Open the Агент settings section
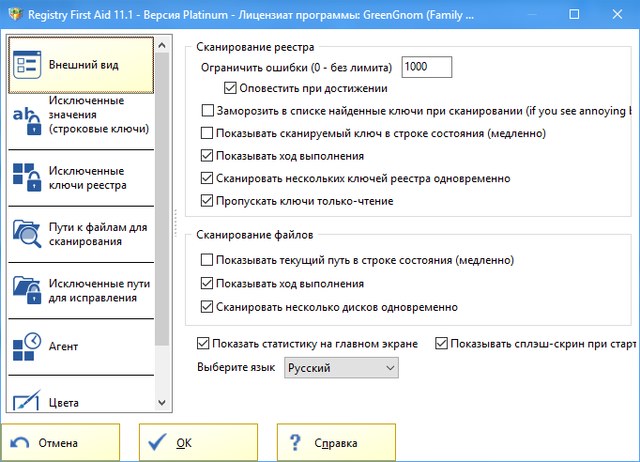 click(x=63, y=347)
